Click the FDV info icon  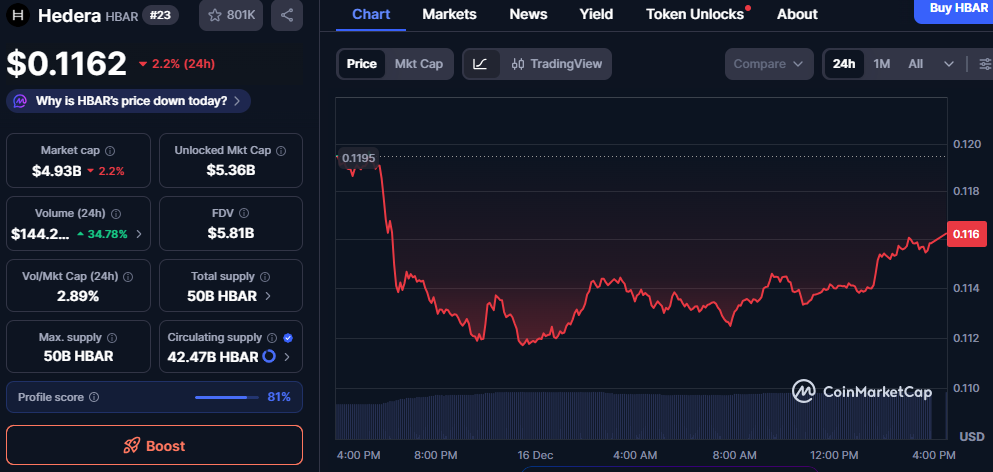[245, 213]
